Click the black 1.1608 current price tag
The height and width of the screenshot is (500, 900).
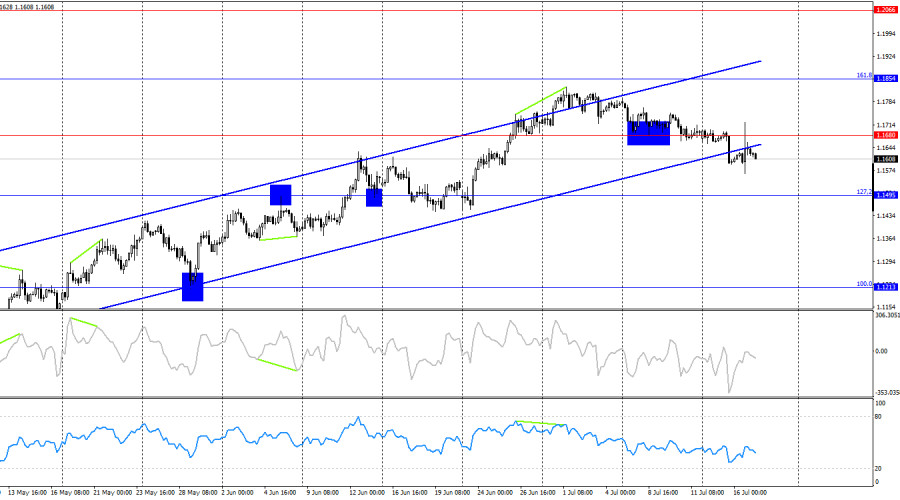click(885, 159)
